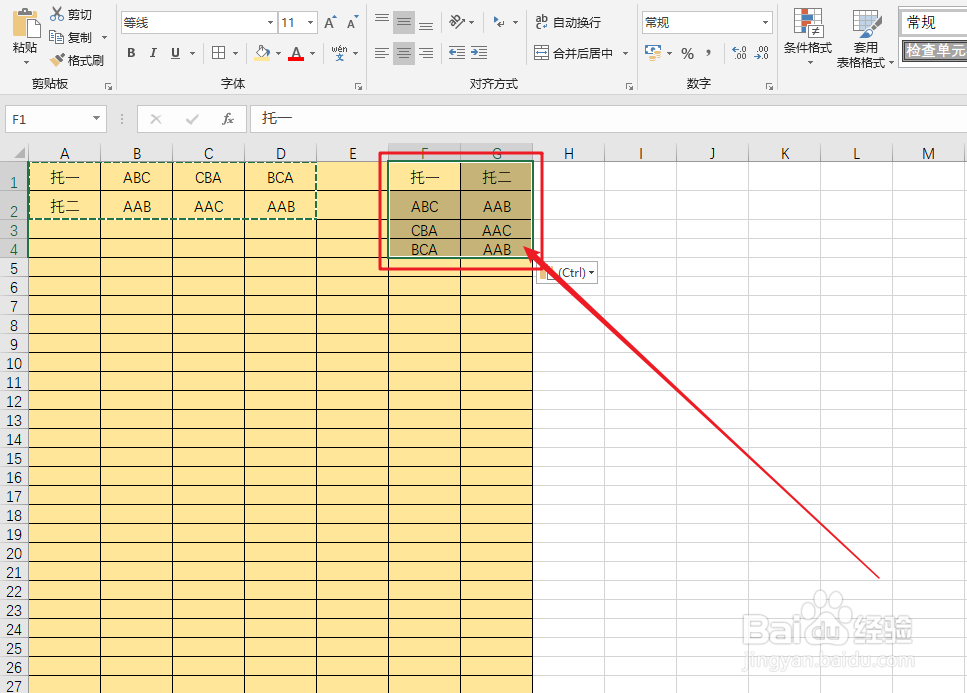The width and height of the screenshot is (967, 693).
Task: Align text left
Action: pos(382,53)
